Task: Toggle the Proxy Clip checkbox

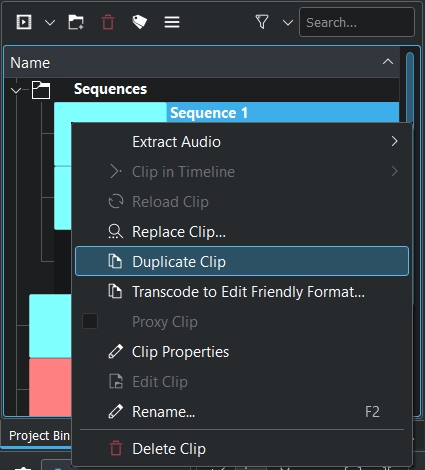Action: click(x=90, y=321)
